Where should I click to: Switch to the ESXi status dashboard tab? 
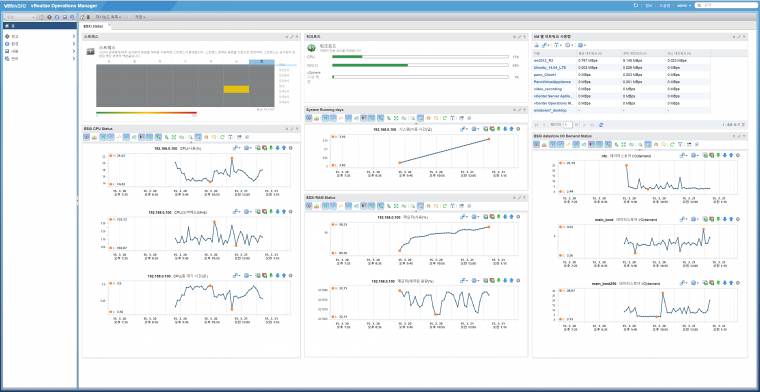tap(93, 26)
